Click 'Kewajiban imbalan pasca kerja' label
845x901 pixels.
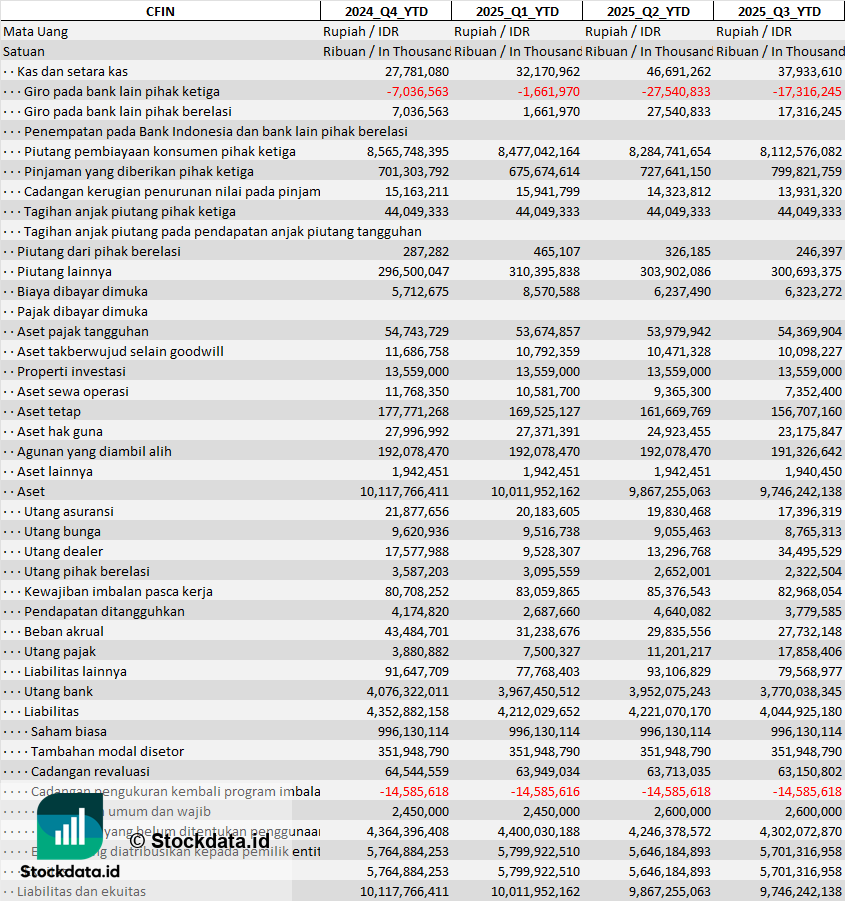118,592
